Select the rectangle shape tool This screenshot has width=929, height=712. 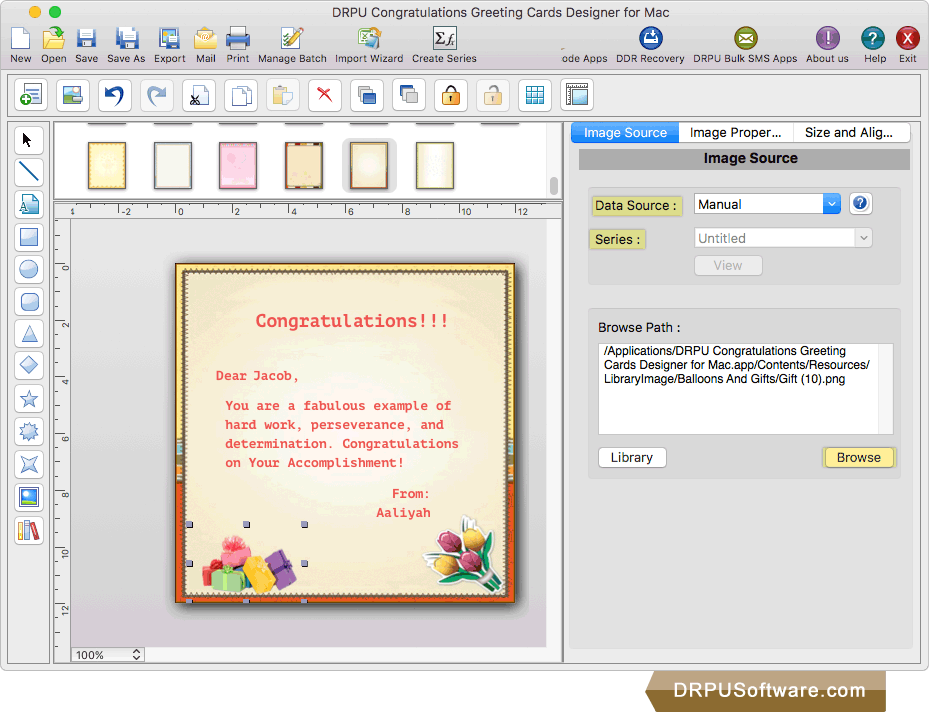pyautogui.click(x=28, y=237)
